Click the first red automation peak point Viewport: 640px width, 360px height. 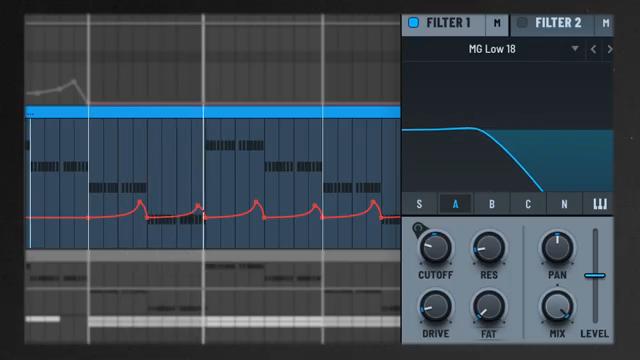[x=140, y=202]
